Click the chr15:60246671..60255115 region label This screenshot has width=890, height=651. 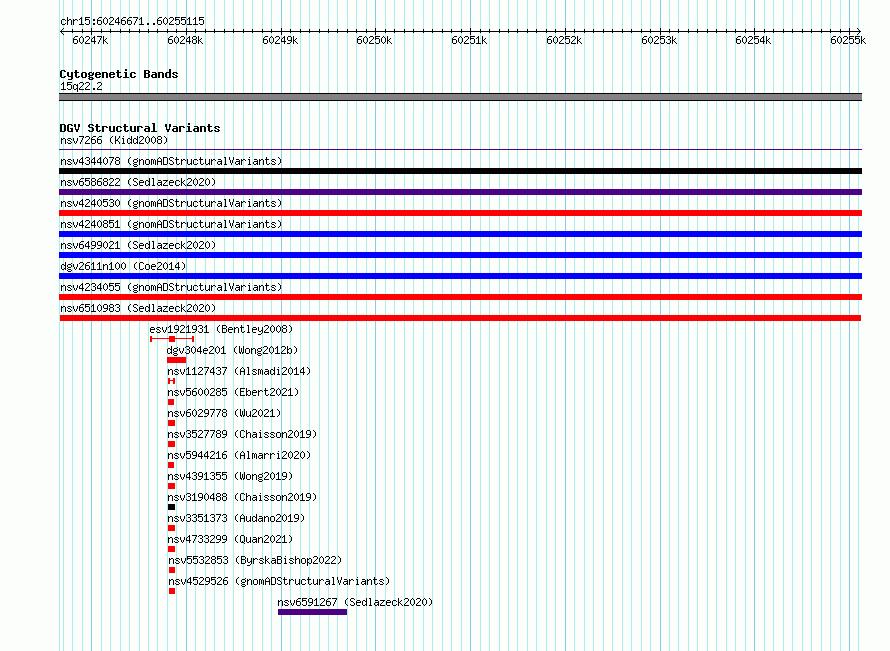tap(132, 21)
